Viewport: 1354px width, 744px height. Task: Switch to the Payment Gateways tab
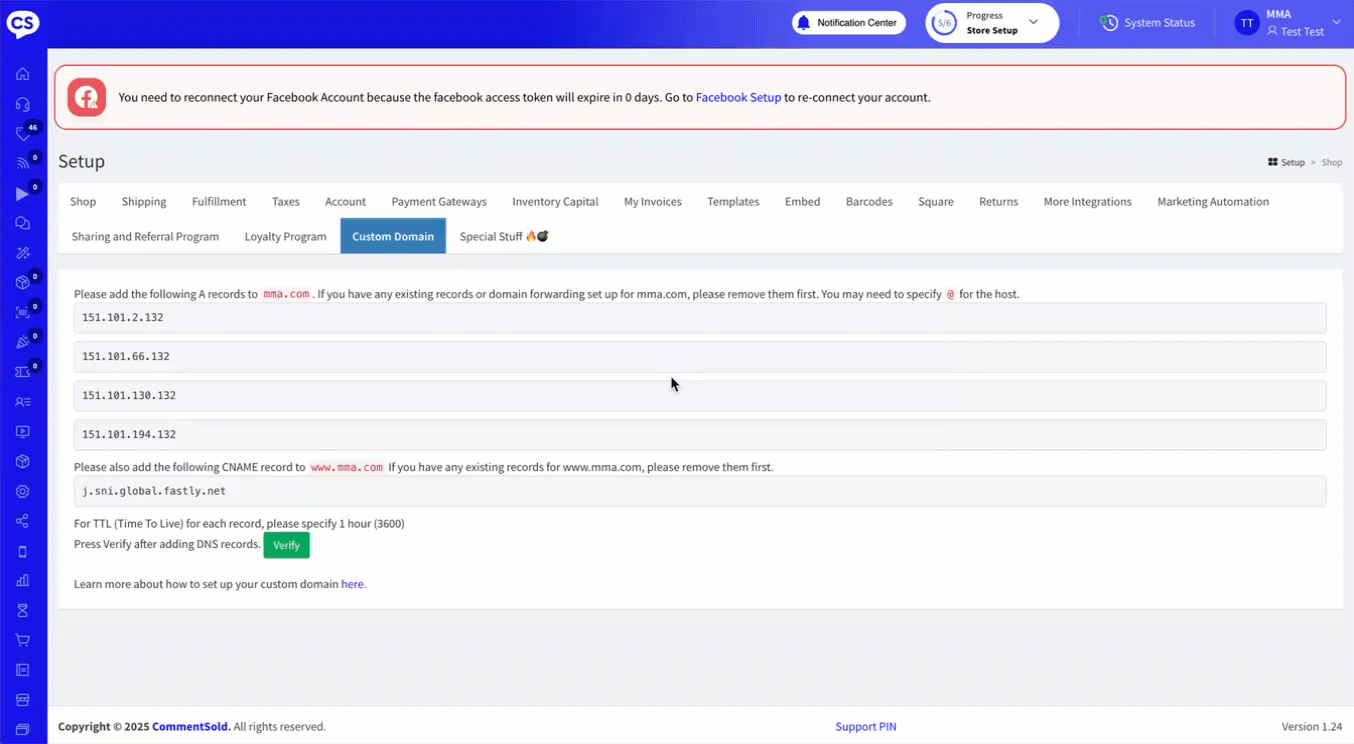tap(439, 202)
